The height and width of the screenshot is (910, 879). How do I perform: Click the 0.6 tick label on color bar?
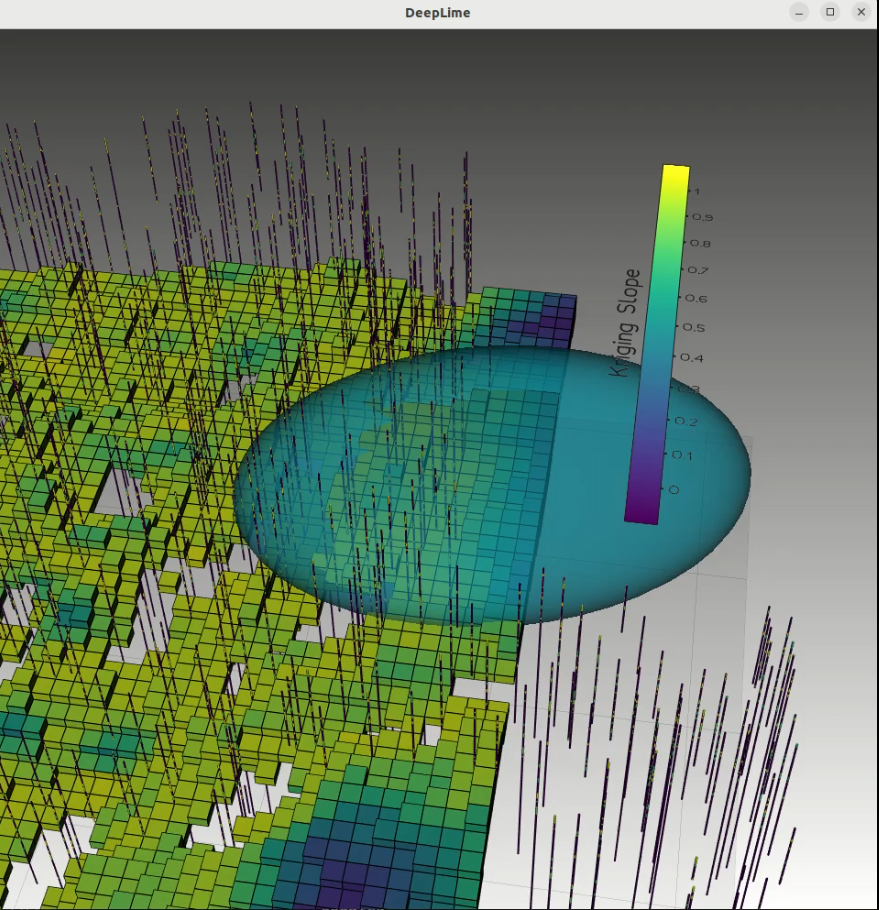(696, 299)
